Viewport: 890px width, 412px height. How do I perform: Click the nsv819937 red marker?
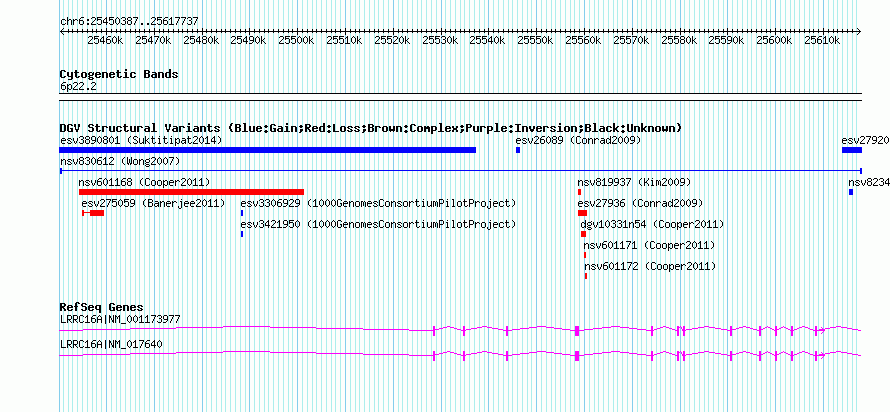point(580,192)
